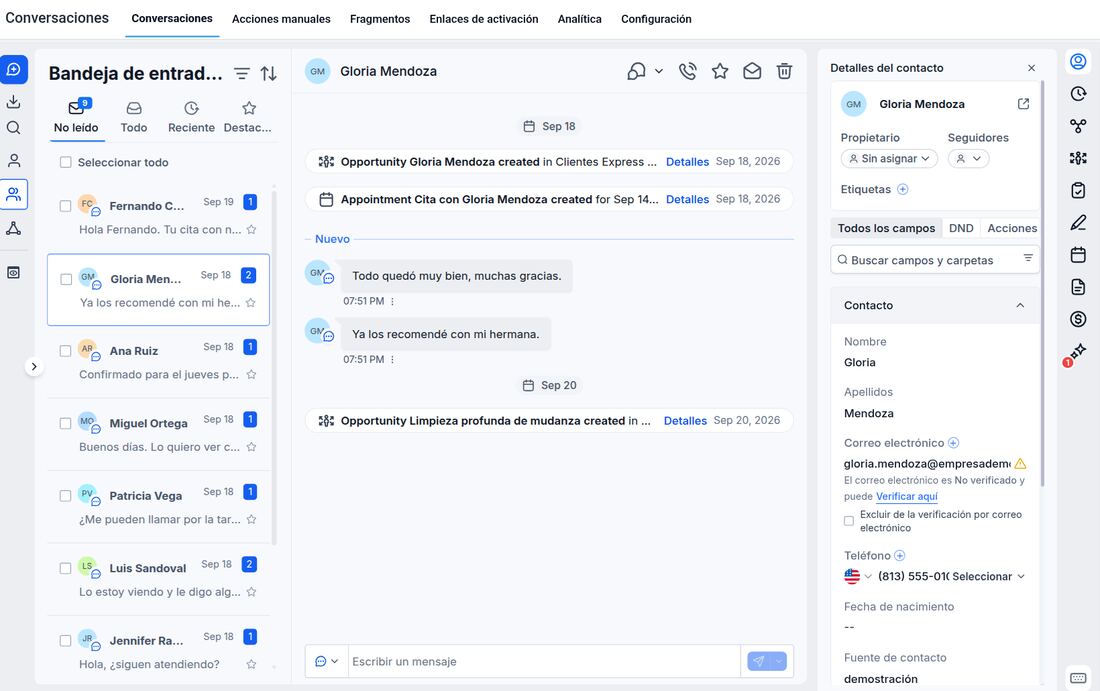
Task: Open the Seguidores dropdown
Action: (x=968, y=159)
